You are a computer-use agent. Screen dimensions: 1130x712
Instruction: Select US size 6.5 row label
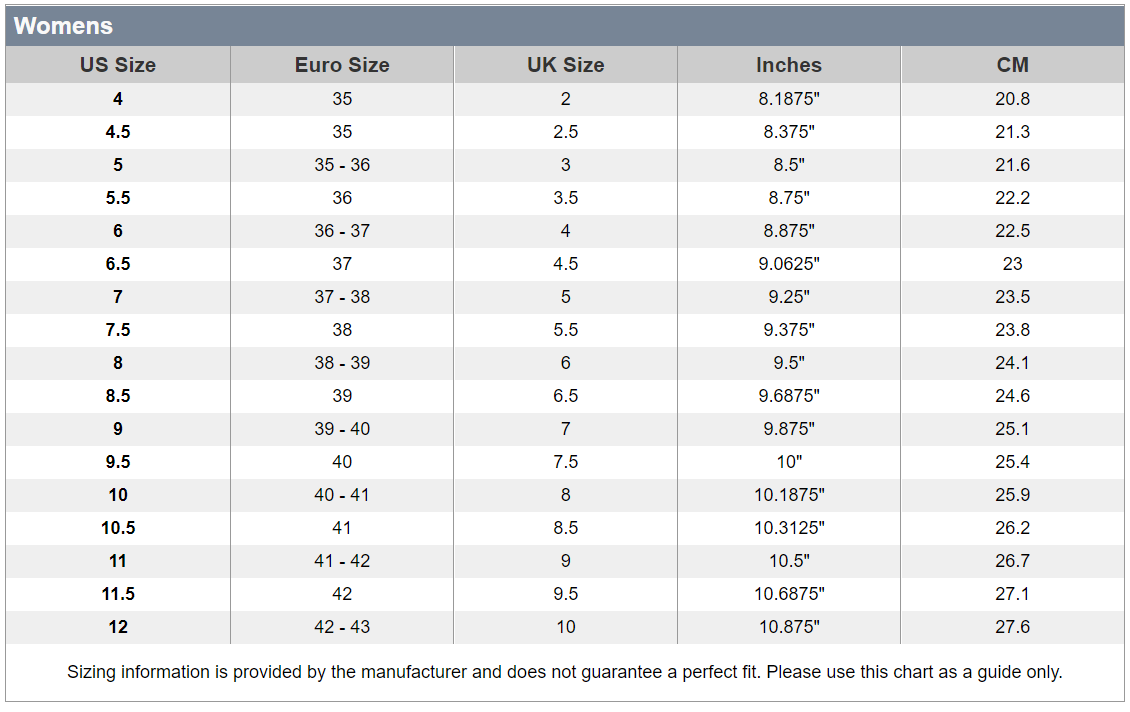118,264
